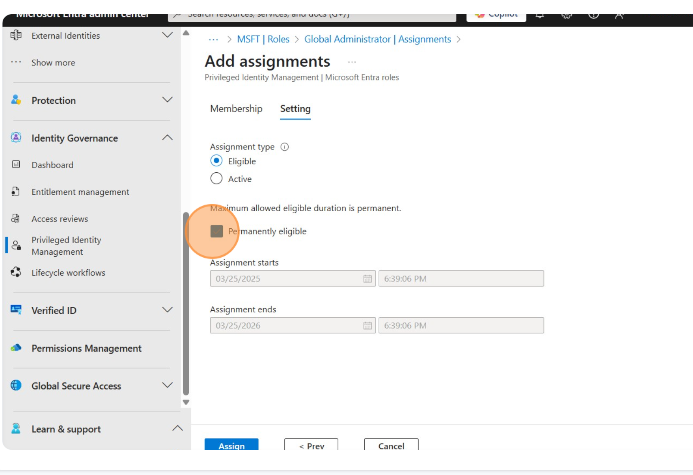Viewport: 693px width, 475px height.
Task: Click the search resources box at top
Action: 312,16
